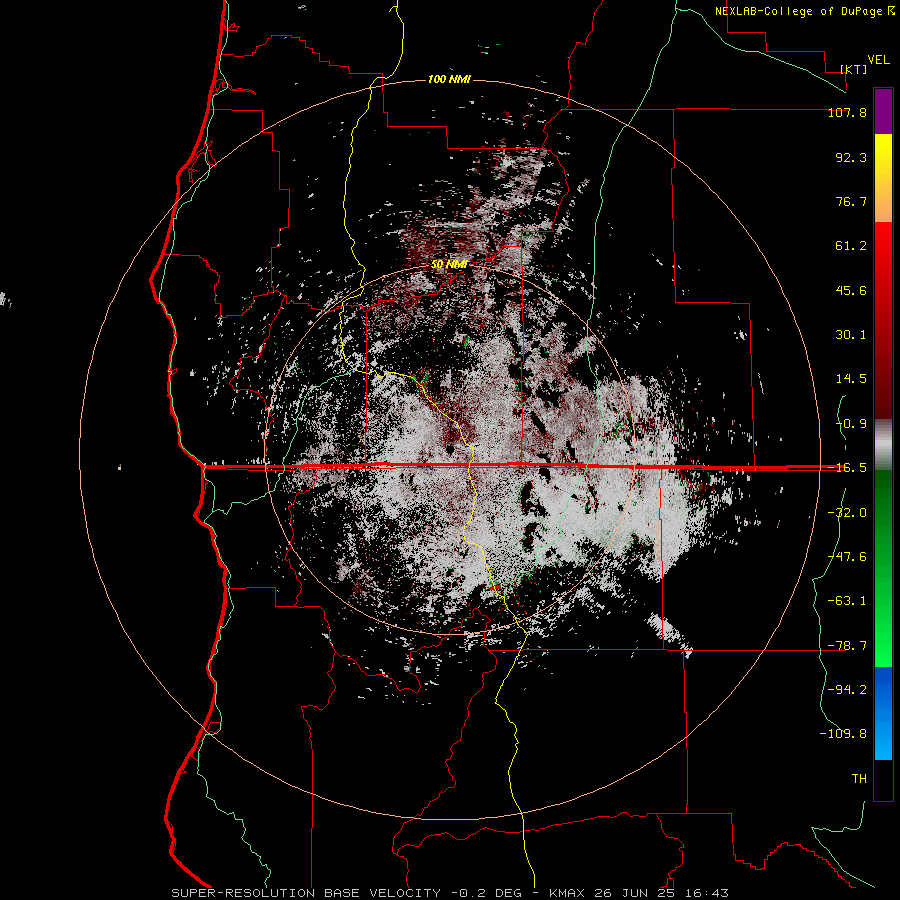The image size is (900, 900).
Task: Select the -47.6 legend value
Action: point(847,557)
